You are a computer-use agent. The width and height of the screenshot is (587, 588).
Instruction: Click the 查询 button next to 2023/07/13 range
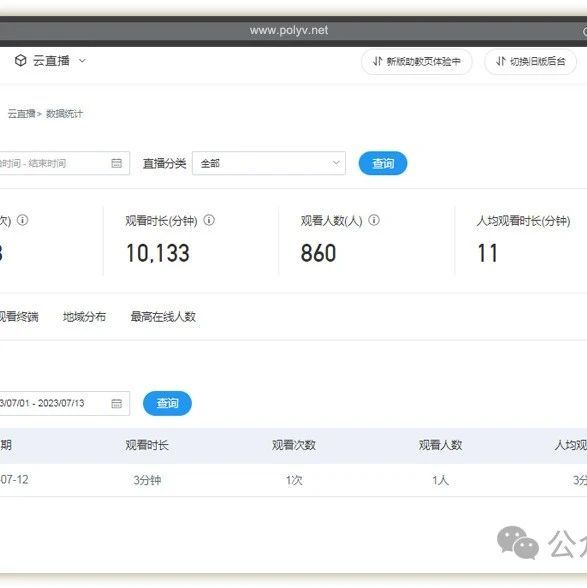click(x=167, y=403)
